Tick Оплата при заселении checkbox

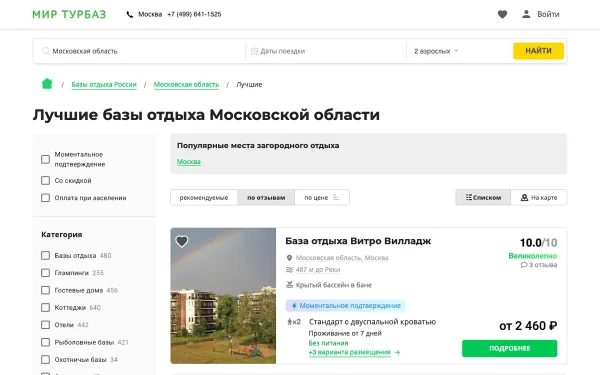[46, 197]
